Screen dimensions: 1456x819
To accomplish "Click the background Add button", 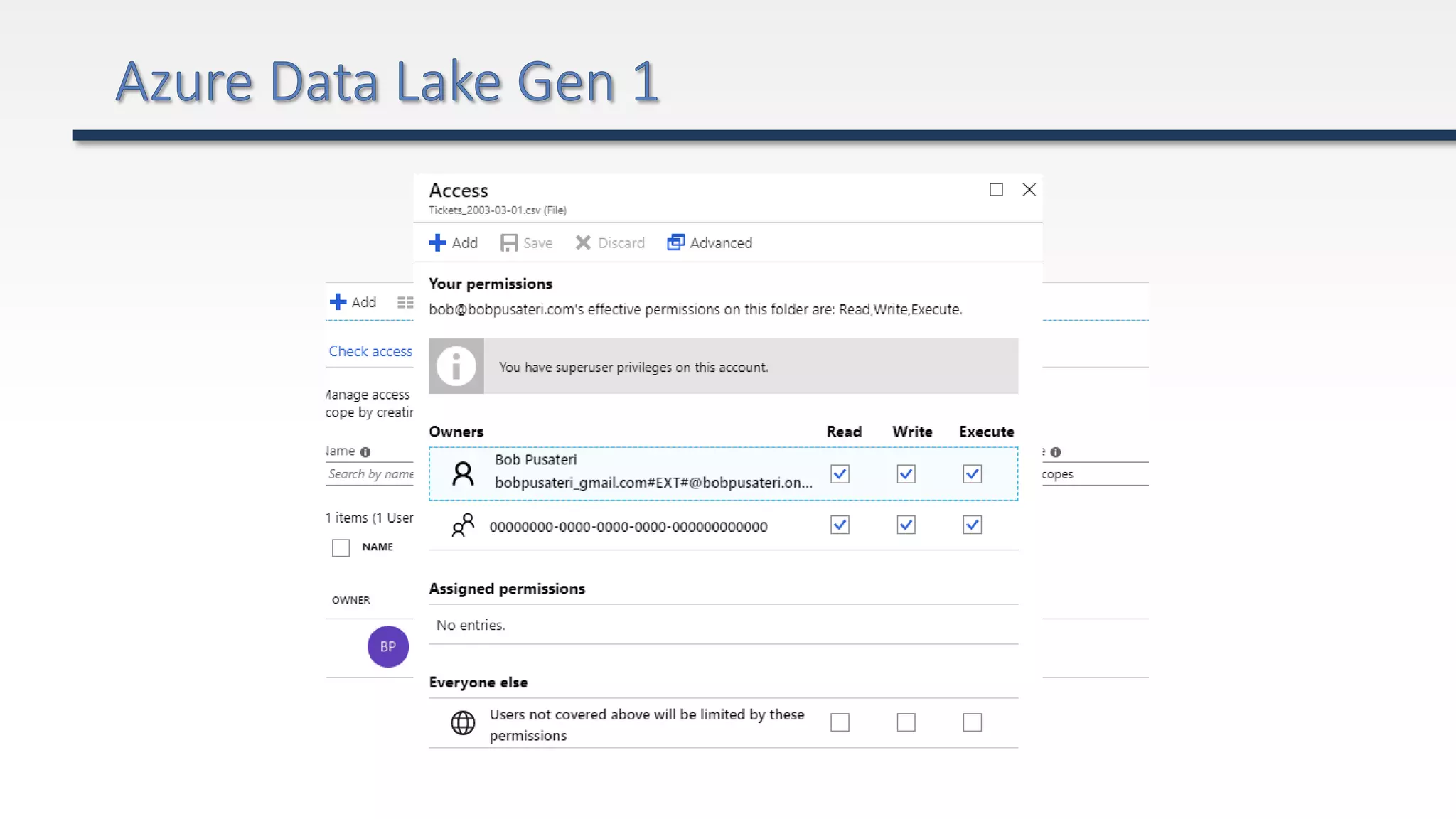I will pyautogui.click(x=353, y=303).
